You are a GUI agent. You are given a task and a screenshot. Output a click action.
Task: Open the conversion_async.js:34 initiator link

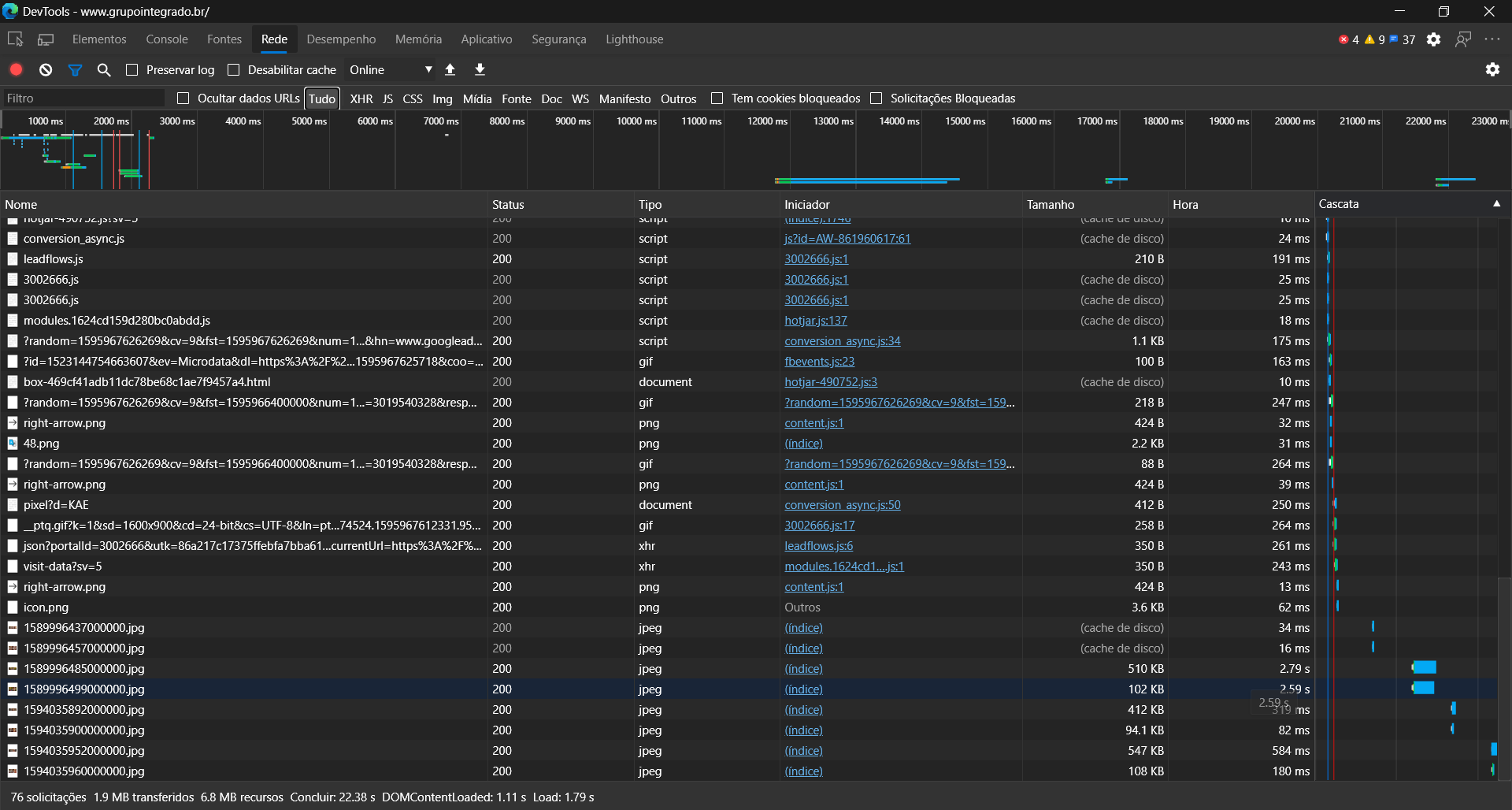pyautogui.click(x=842, y=341)
